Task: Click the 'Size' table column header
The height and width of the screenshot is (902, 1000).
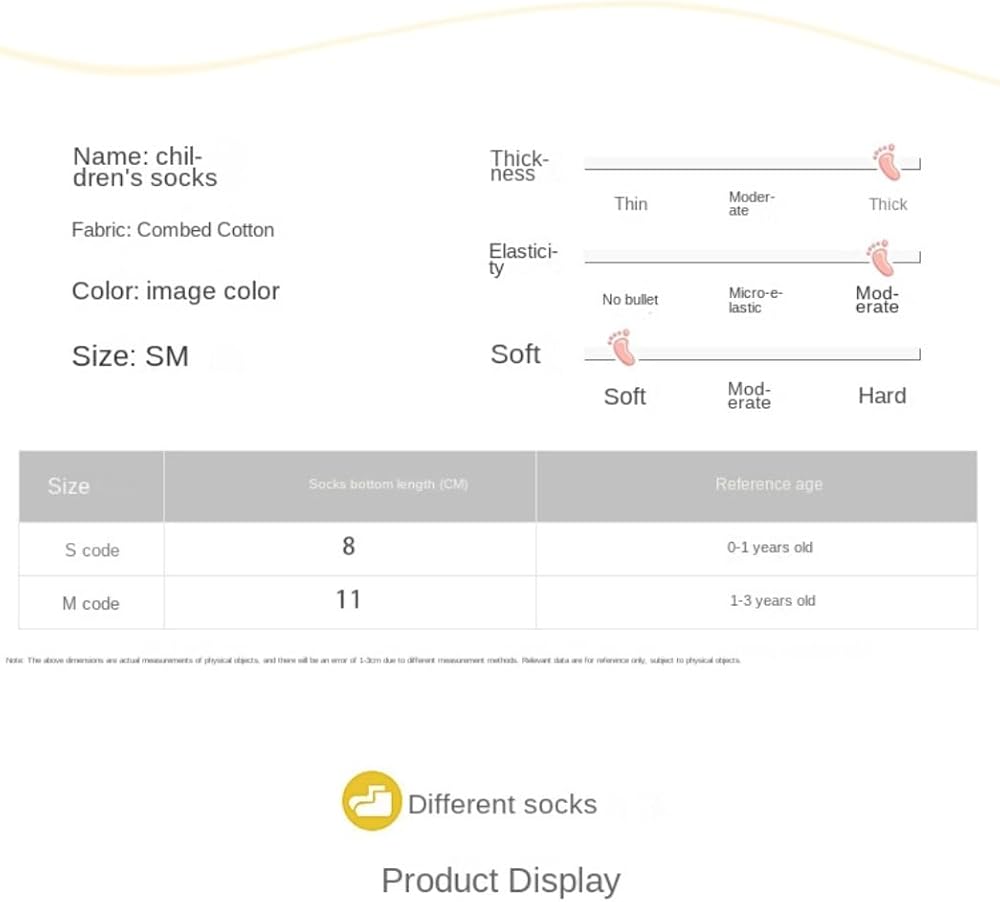Action: tap(69, 486)
